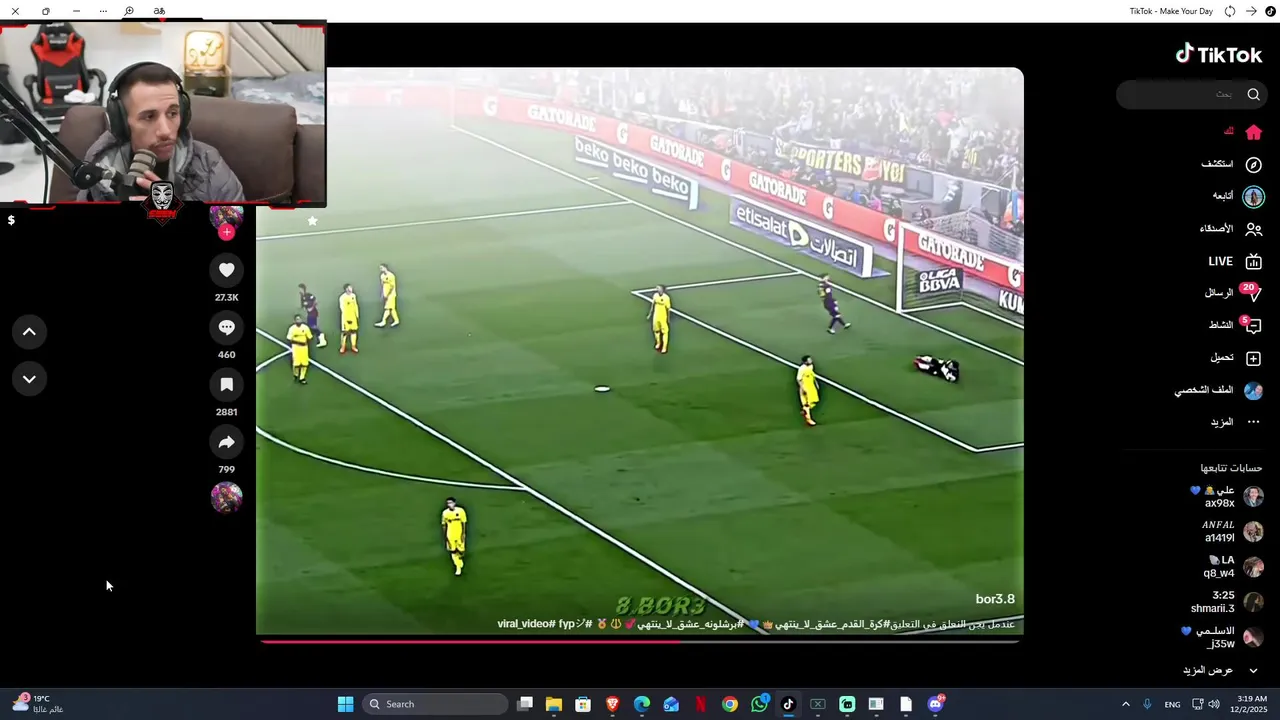Open the Upload plus icon

1253,358
